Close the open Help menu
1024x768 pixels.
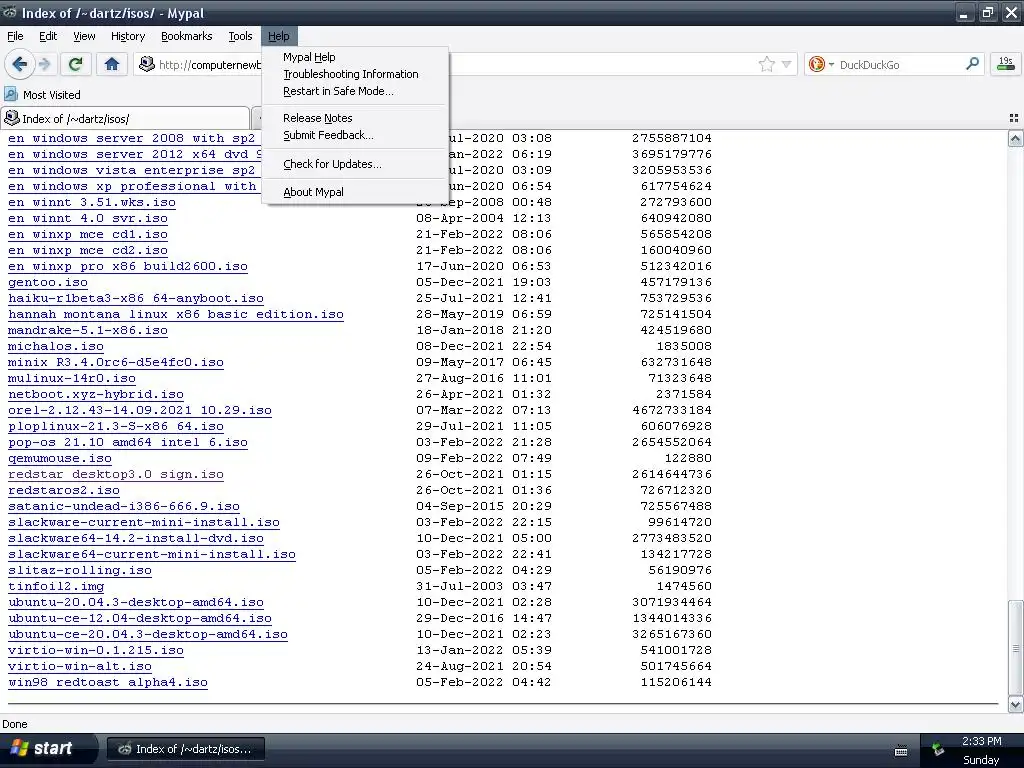(x=278, y=36)
